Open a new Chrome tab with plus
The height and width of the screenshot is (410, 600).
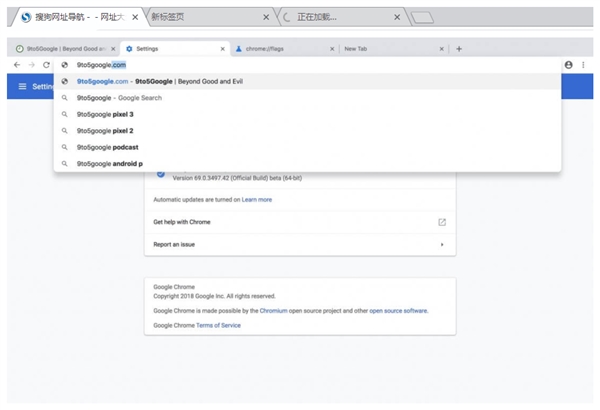tap(459, 48)
